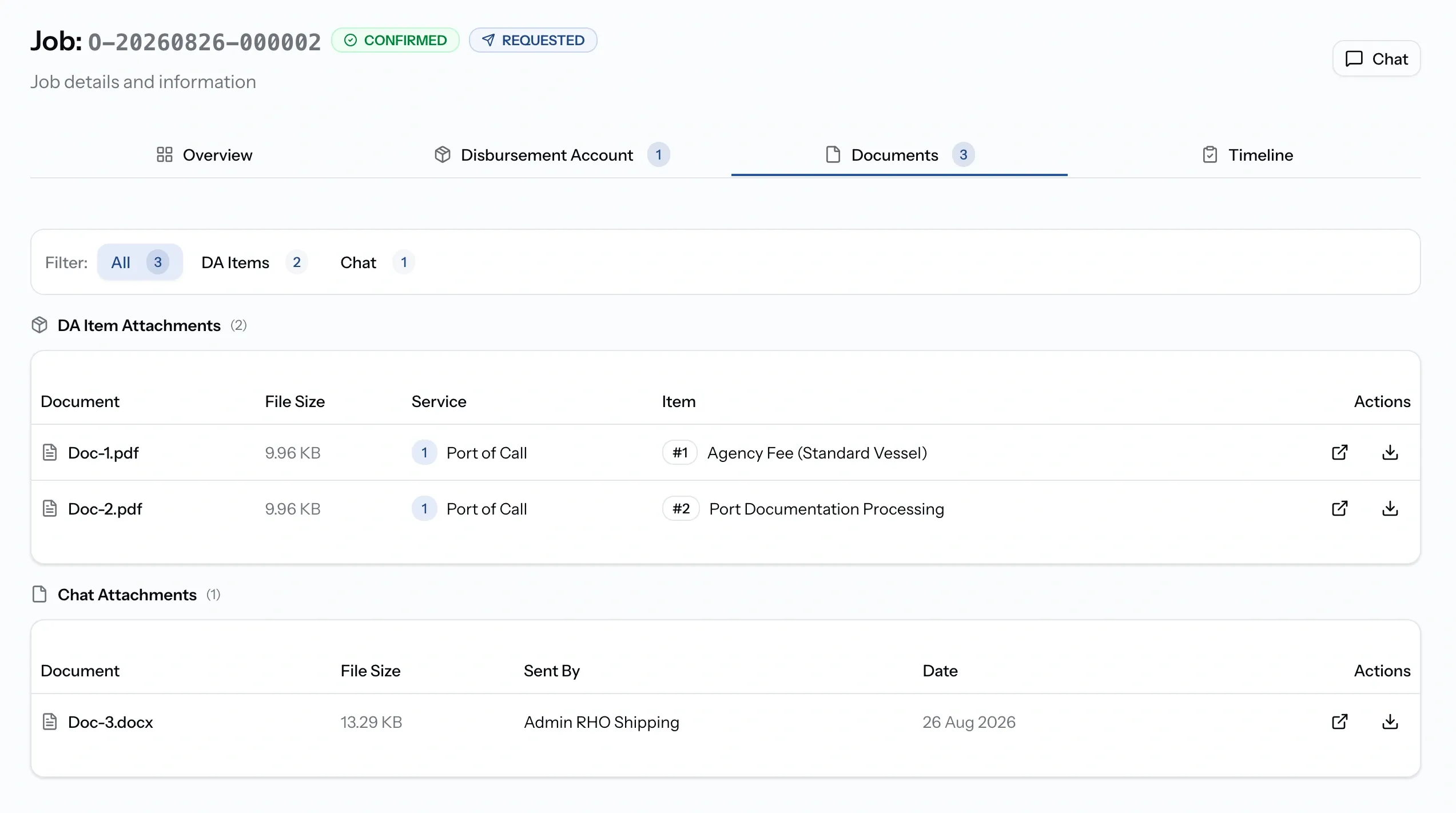
Task: Switch to the Disbursement Account tab
Action: pyautogui.click(x=551, y=154)
